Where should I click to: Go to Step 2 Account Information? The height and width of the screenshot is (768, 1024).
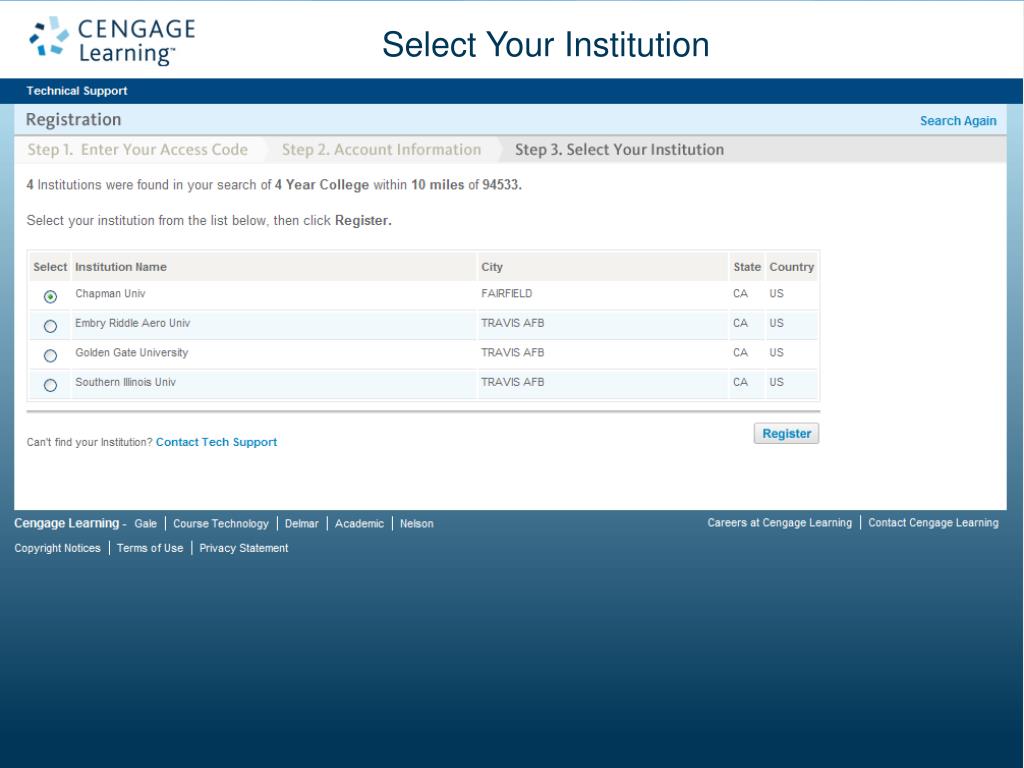pyautogui.click(x=381, y=150)
